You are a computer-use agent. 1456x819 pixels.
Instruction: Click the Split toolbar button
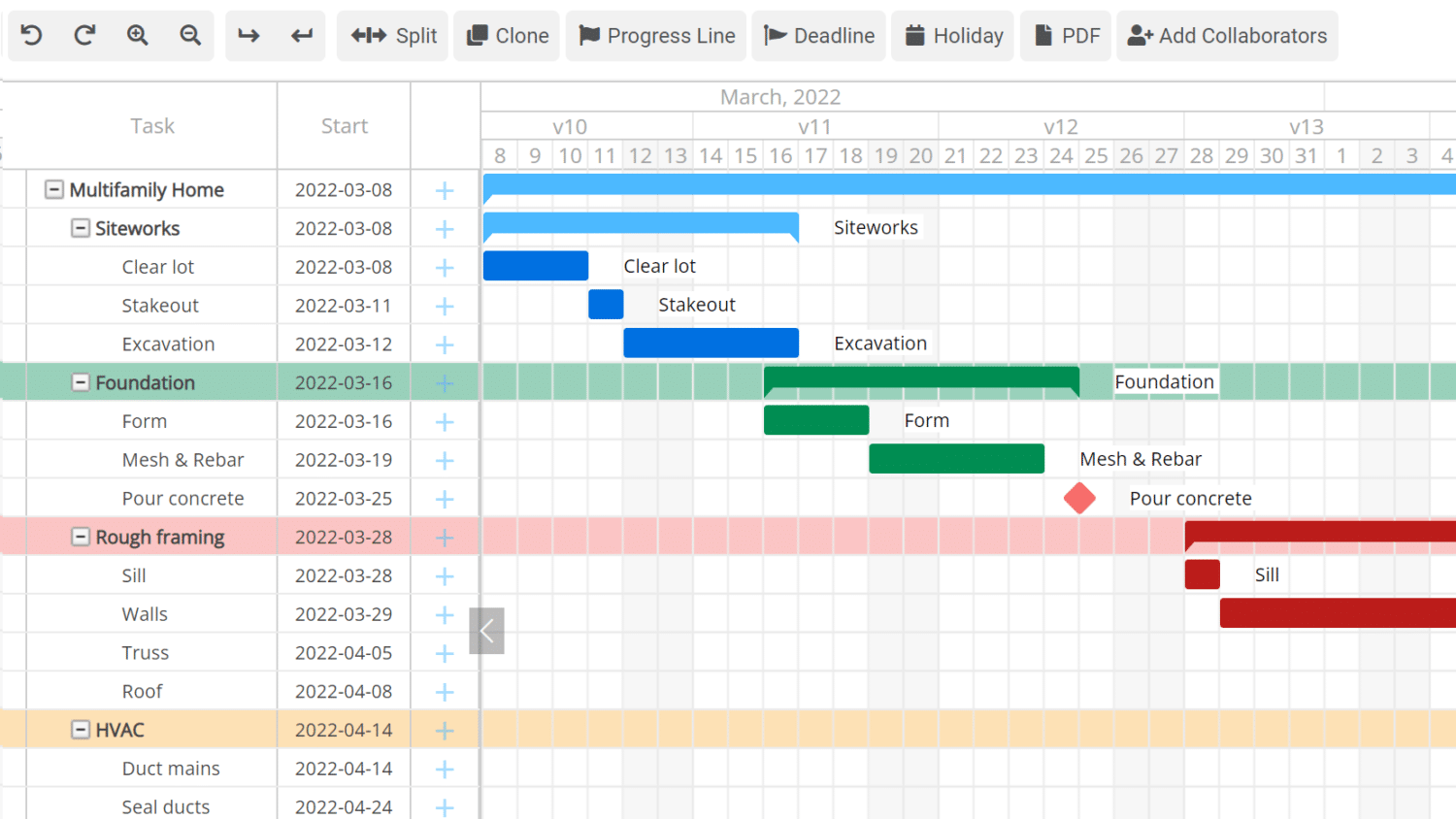click(393, 36)
